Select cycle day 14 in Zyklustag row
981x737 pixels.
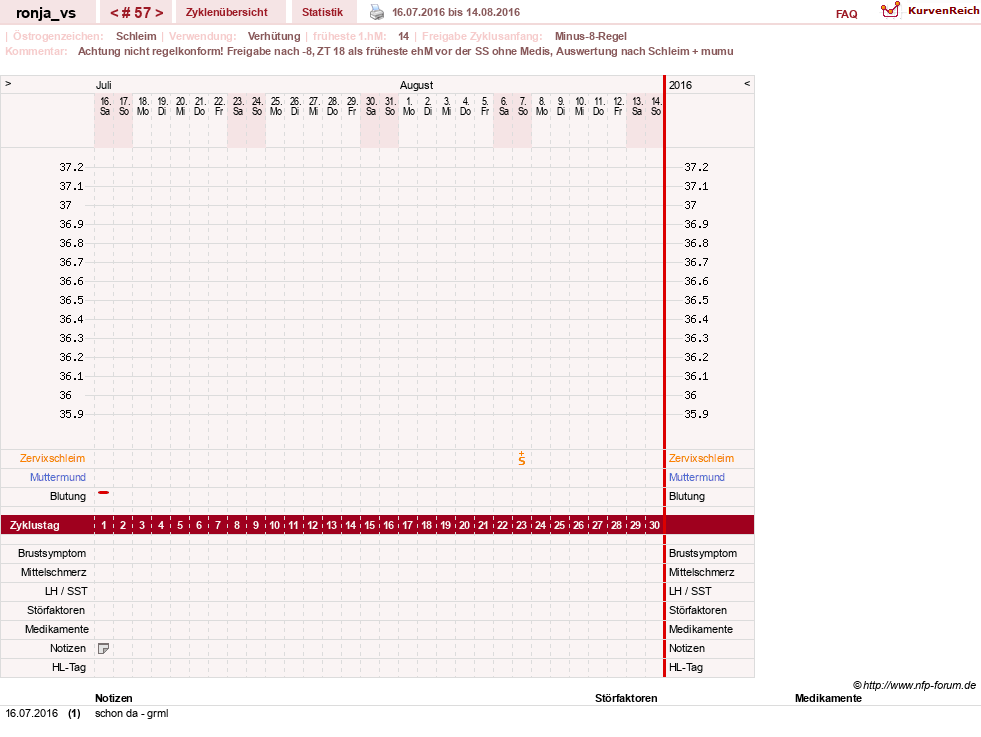pyautogui.click(x=351, y=525)
